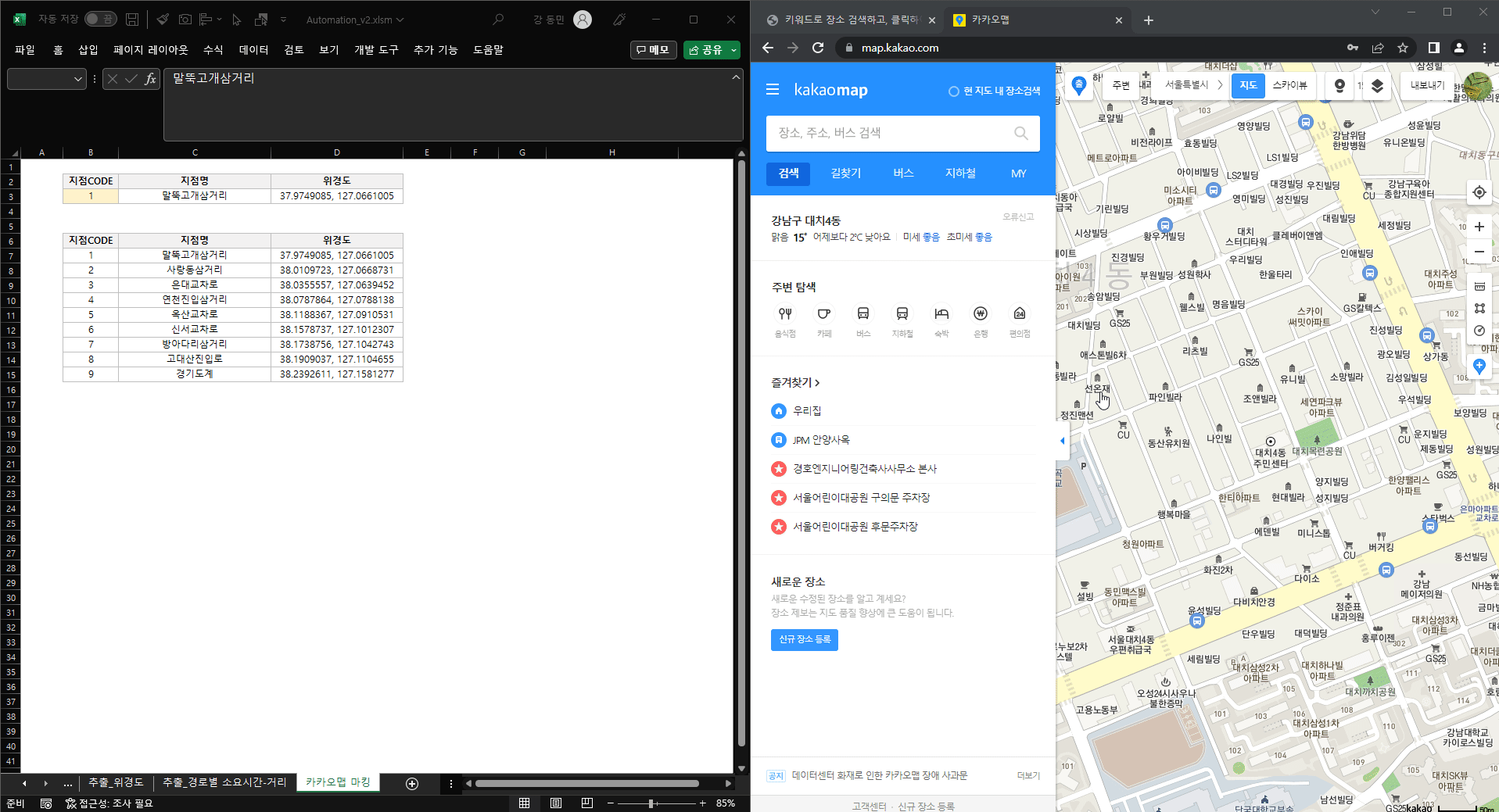Open the 우리집 favorite place
Viewport: 1499px width, 812px height.
click(807, 411)
